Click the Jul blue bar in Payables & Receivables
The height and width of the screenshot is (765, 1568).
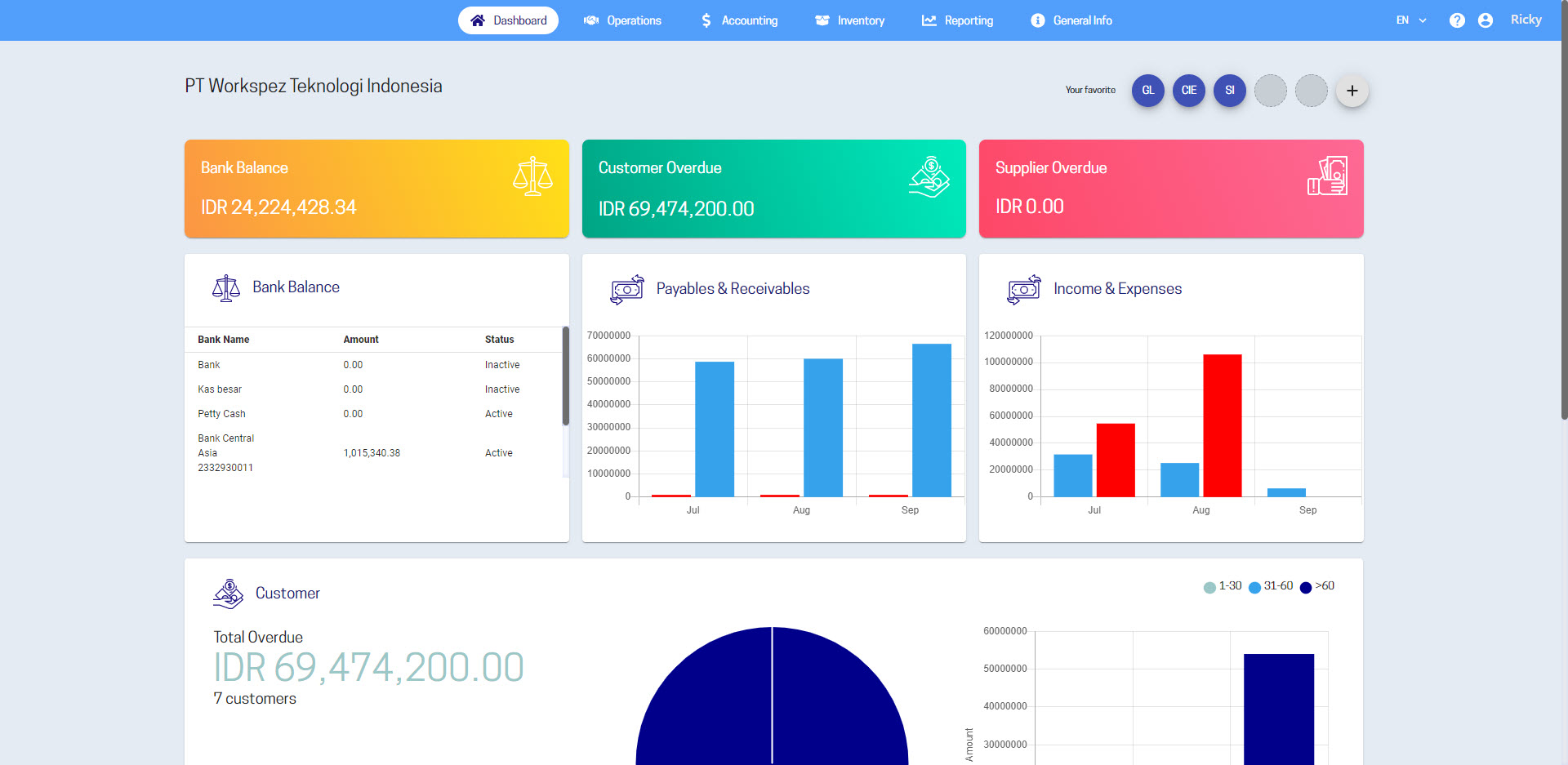click(x=715, y=429)
